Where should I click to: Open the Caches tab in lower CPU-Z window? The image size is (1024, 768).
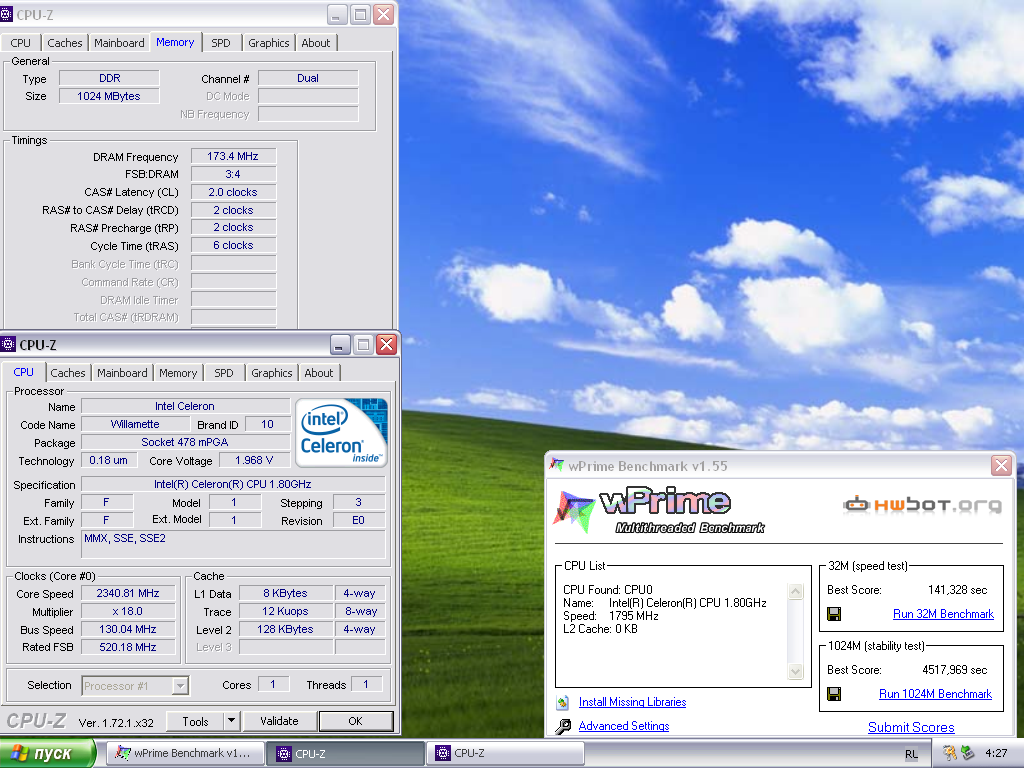coord(68,373)
